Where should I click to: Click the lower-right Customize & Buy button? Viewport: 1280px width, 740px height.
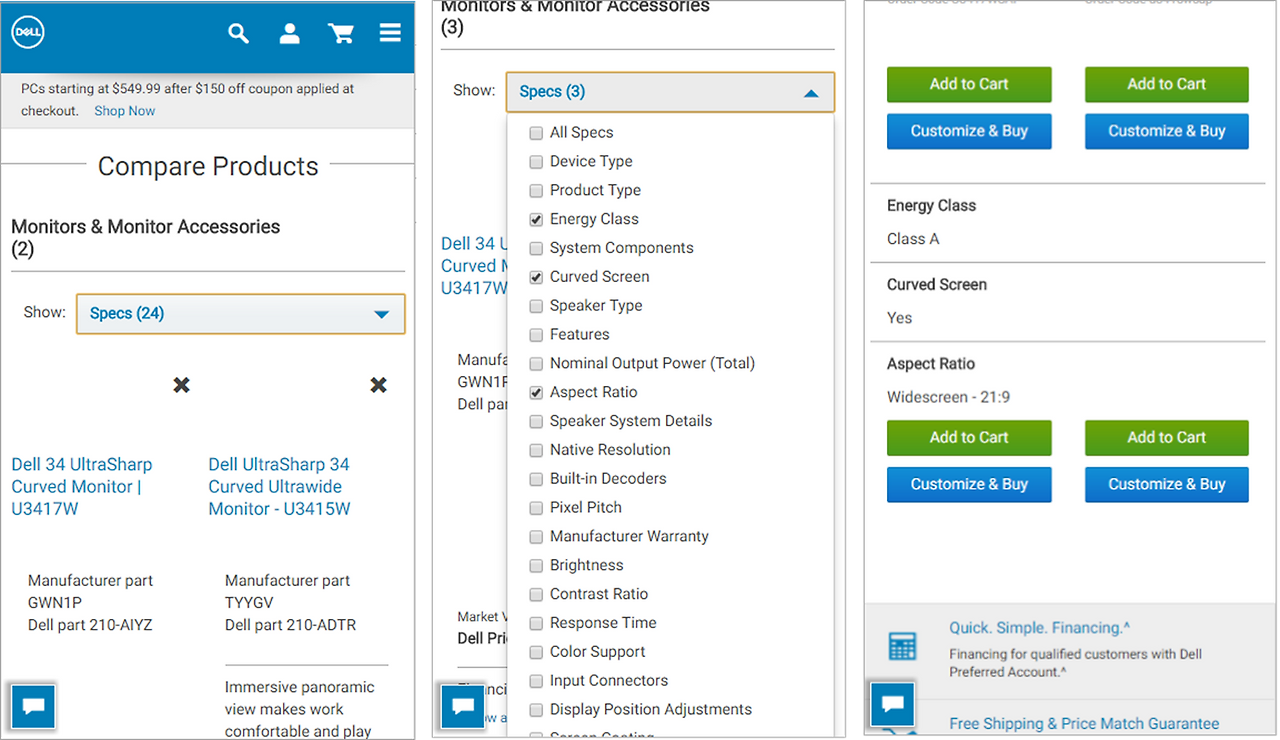coord(1166,485)
